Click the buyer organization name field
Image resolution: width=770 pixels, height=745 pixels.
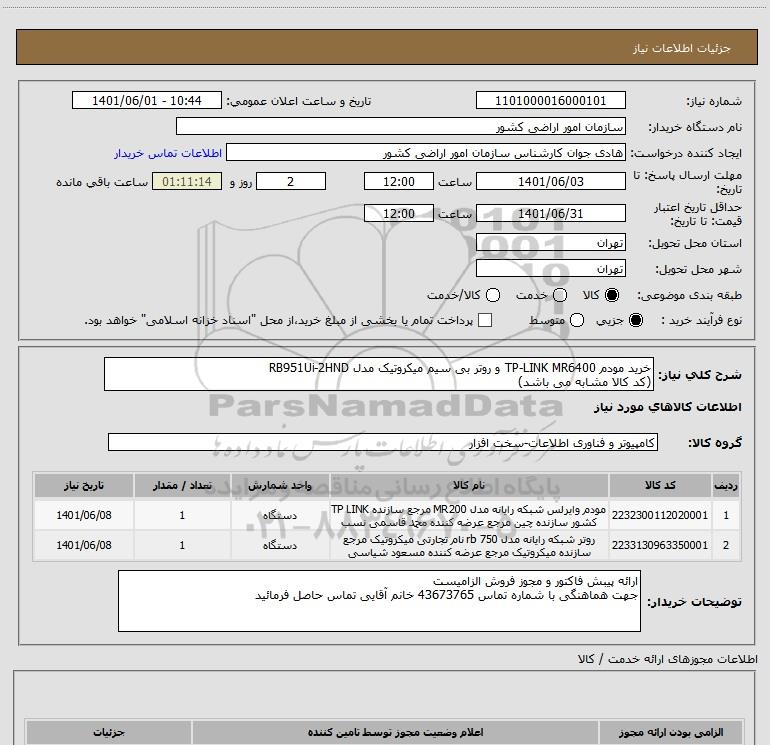[401, 126]
